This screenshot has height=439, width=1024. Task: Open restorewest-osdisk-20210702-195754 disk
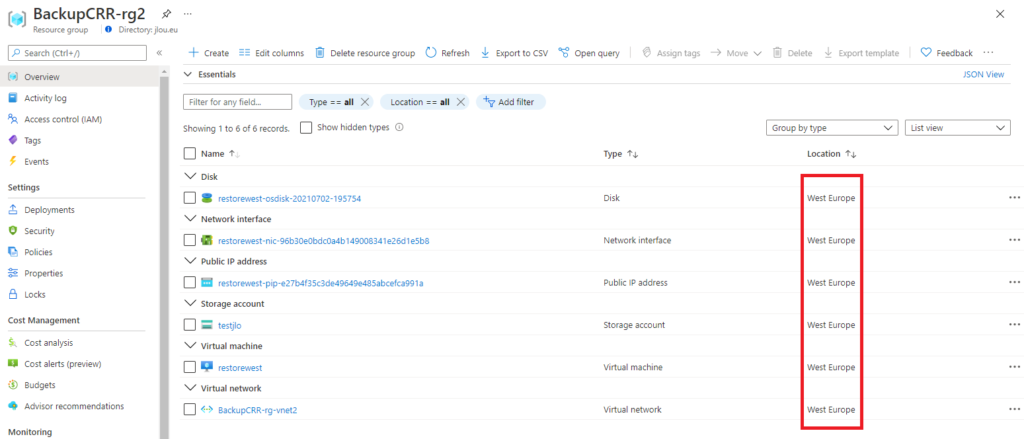(x=289, y=198)
